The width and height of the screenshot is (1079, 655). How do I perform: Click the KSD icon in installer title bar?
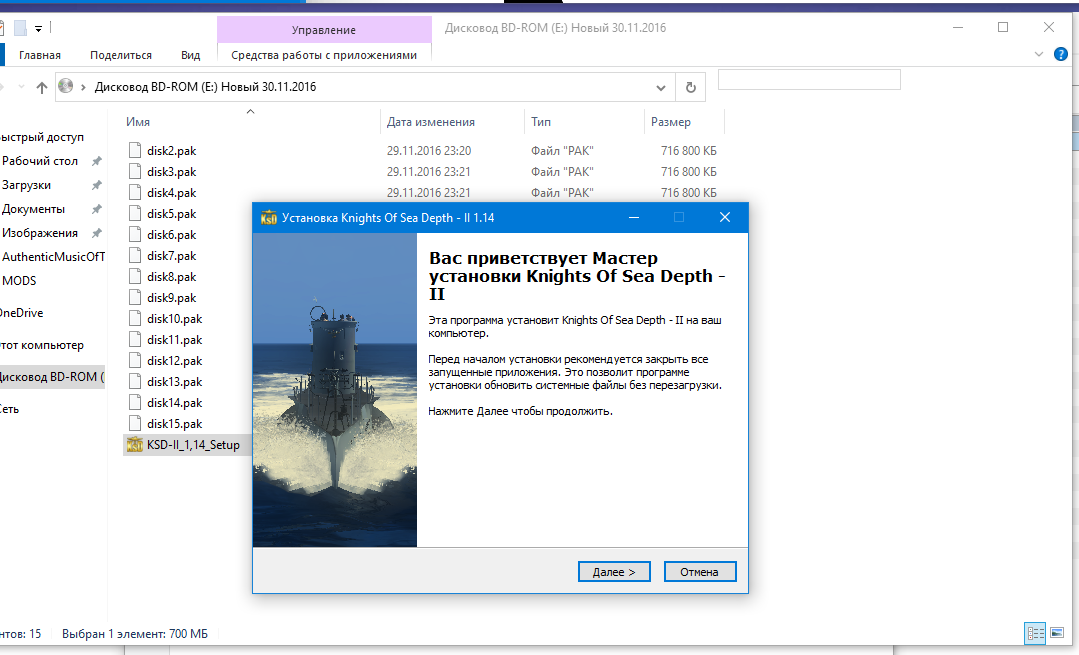268,218
